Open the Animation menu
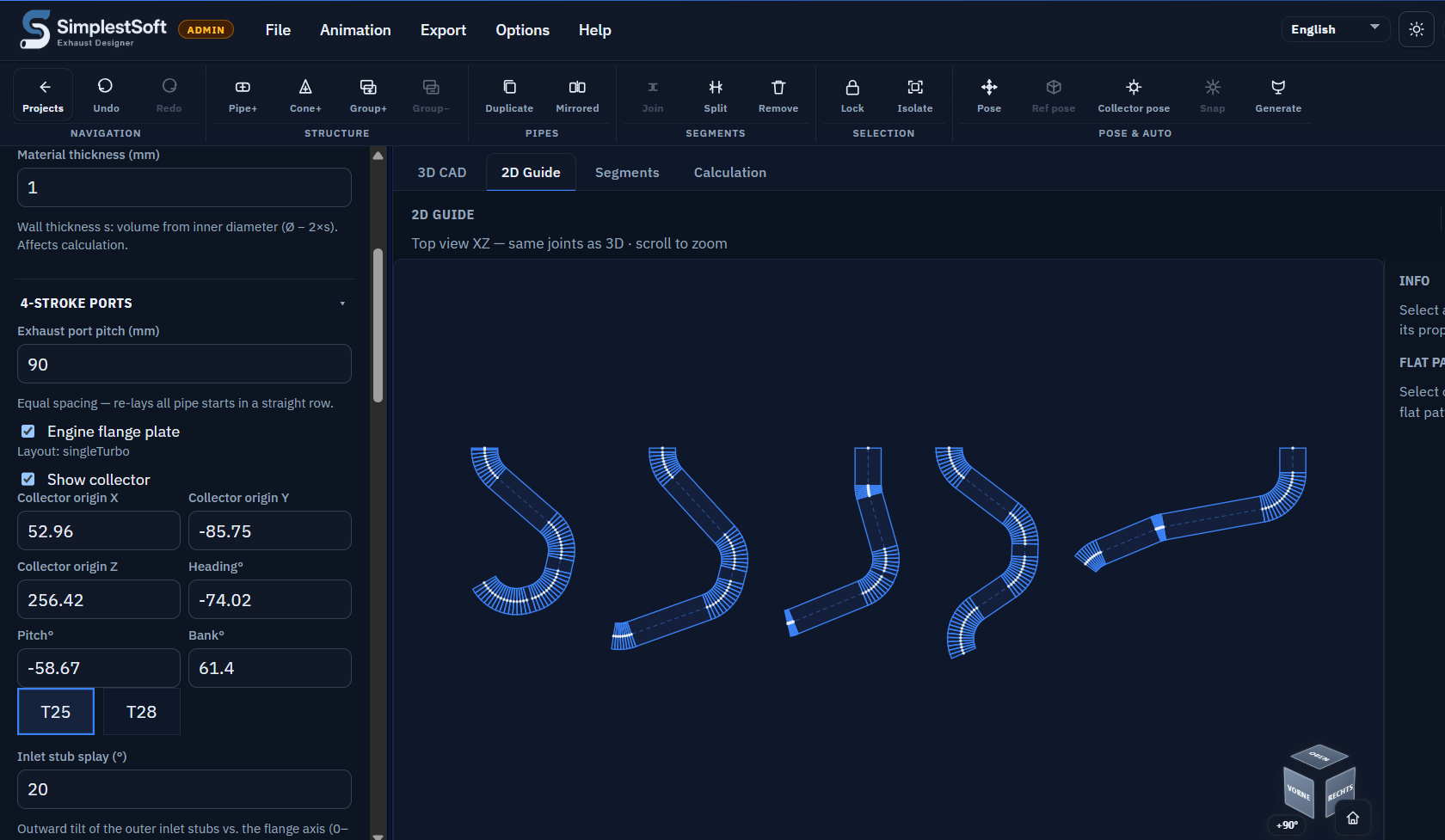 pos(355,30)
